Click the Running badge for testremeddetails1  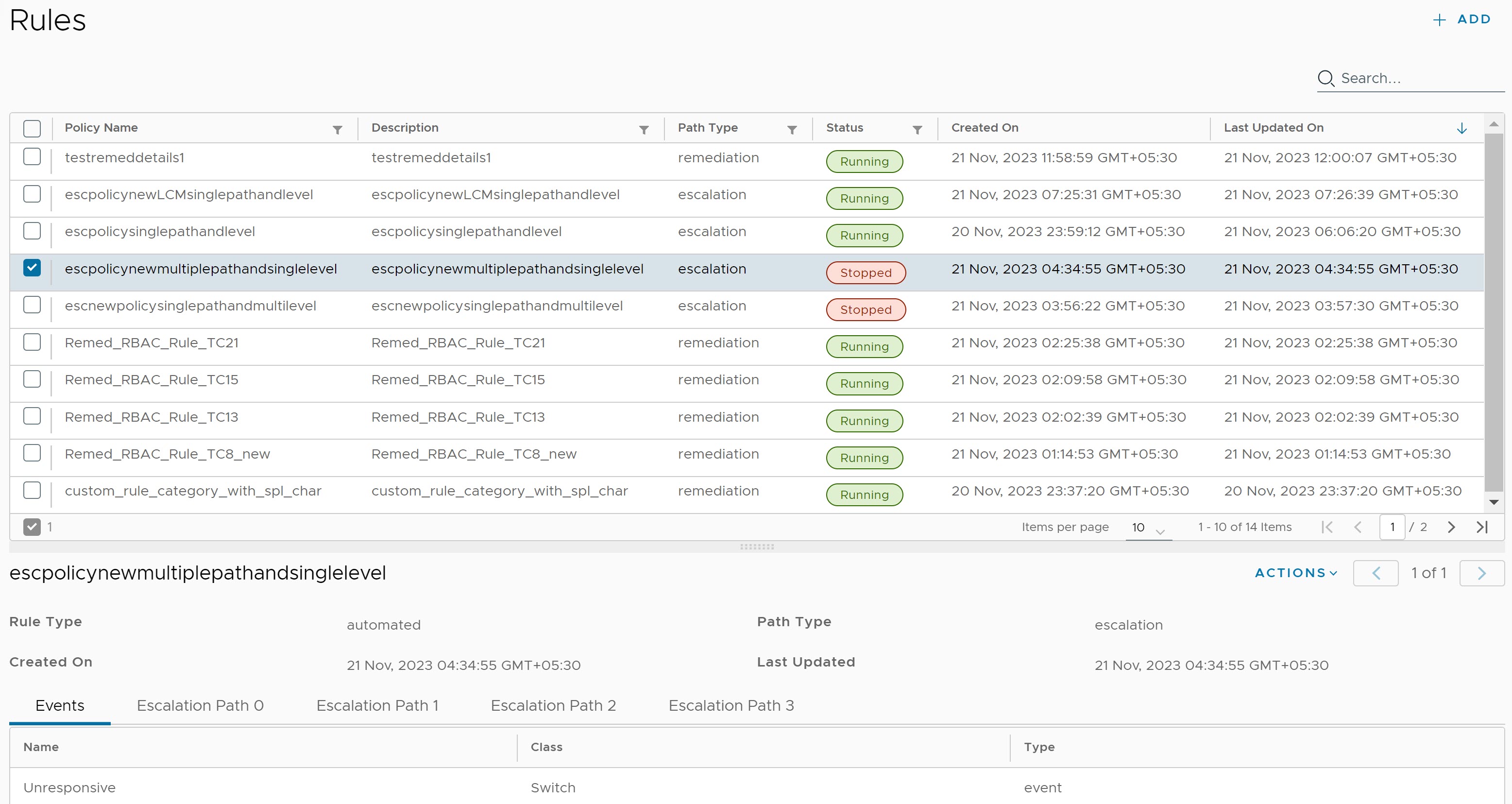point(865,161)
